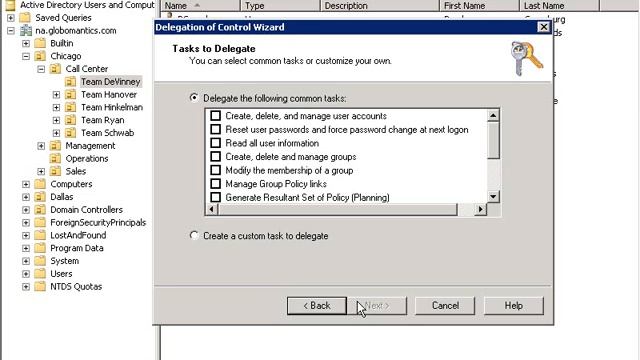Close the Delegation of Control Wizard dialog
This screenshot has height=360, width=640.
coord(543,27)
